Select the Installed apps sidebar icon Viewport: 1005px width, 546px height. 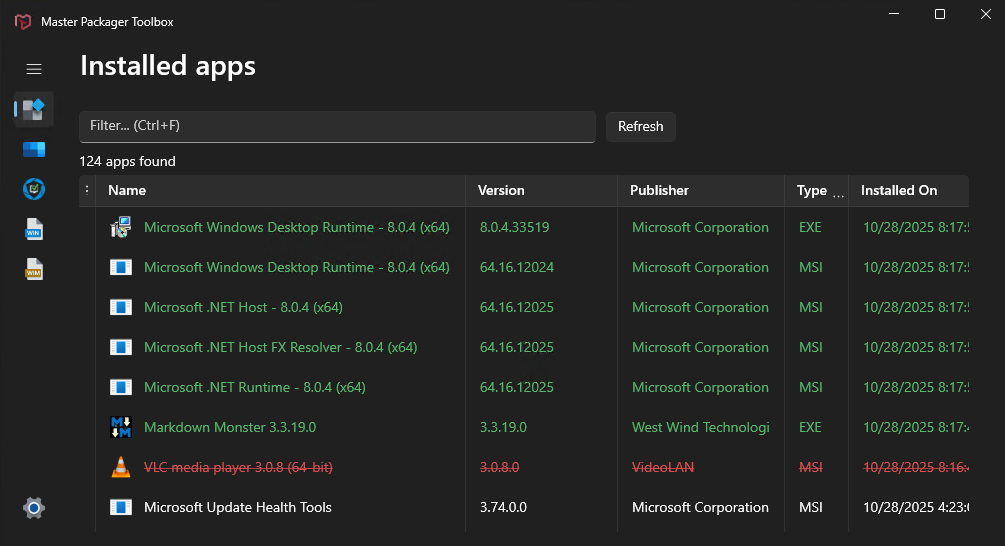point(34,109)
